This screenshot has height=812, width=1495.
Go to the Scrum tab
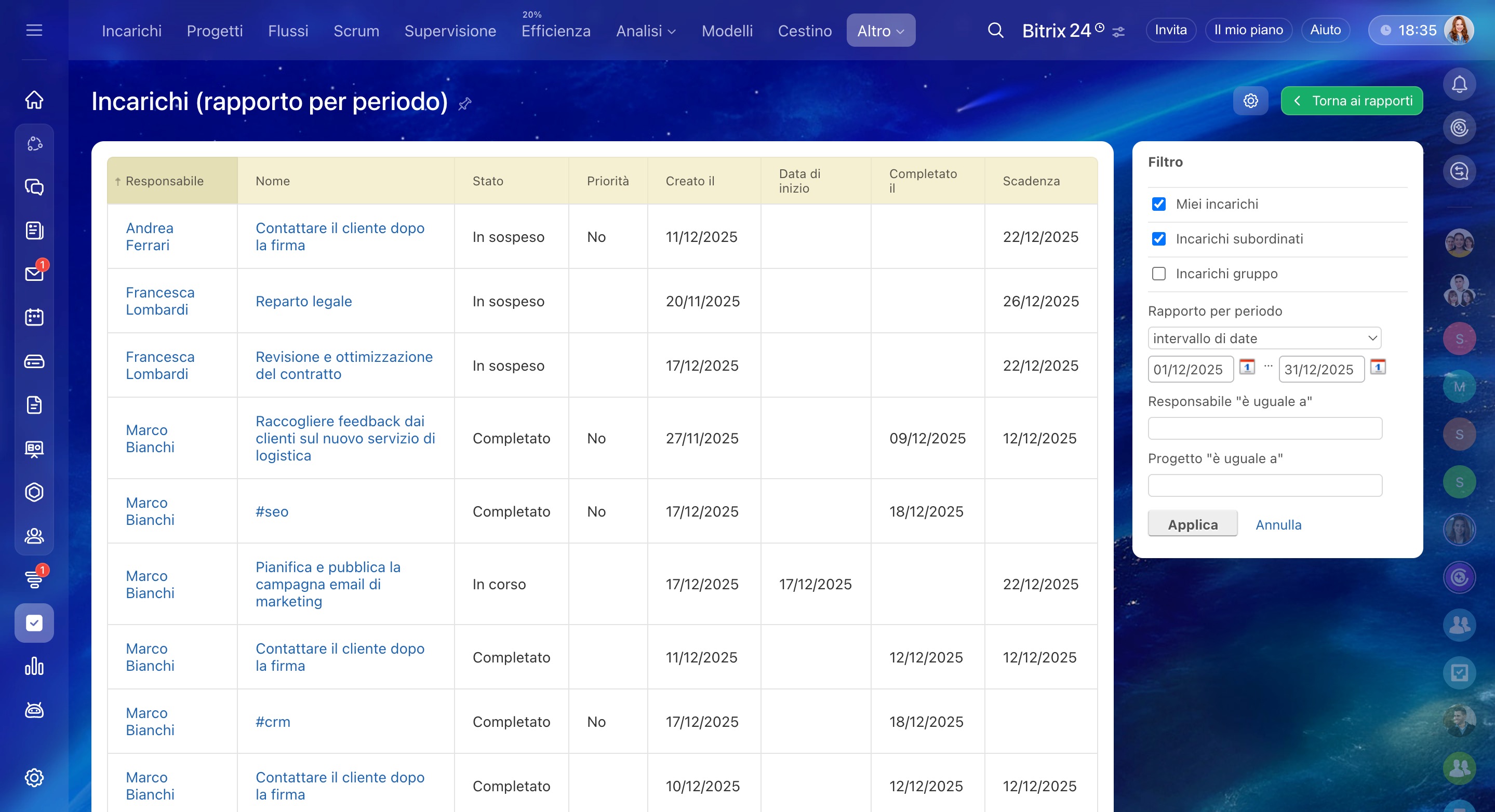(356, 31)
